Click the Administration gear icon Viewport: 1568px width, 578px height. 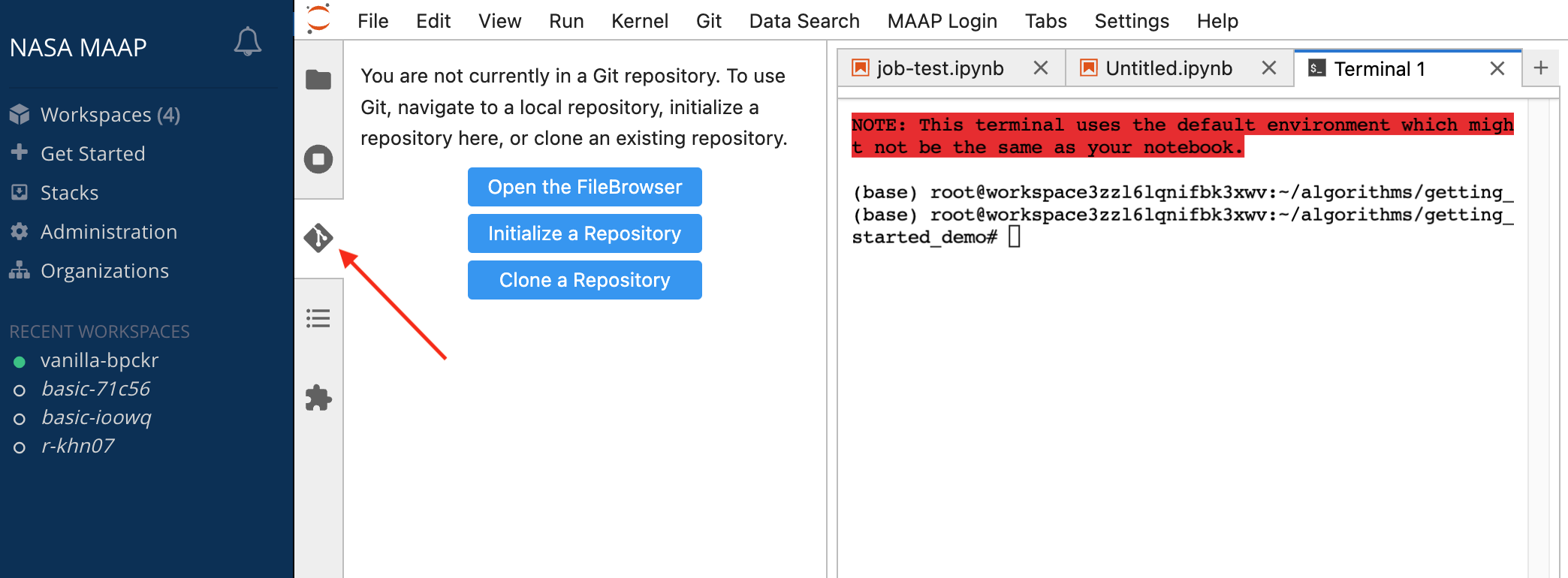[20, 231]
